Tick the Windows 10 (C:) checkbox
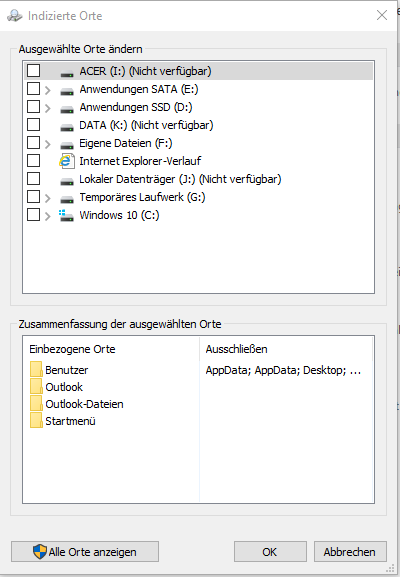This screenshot has height=577, width=400. (33, 215)
